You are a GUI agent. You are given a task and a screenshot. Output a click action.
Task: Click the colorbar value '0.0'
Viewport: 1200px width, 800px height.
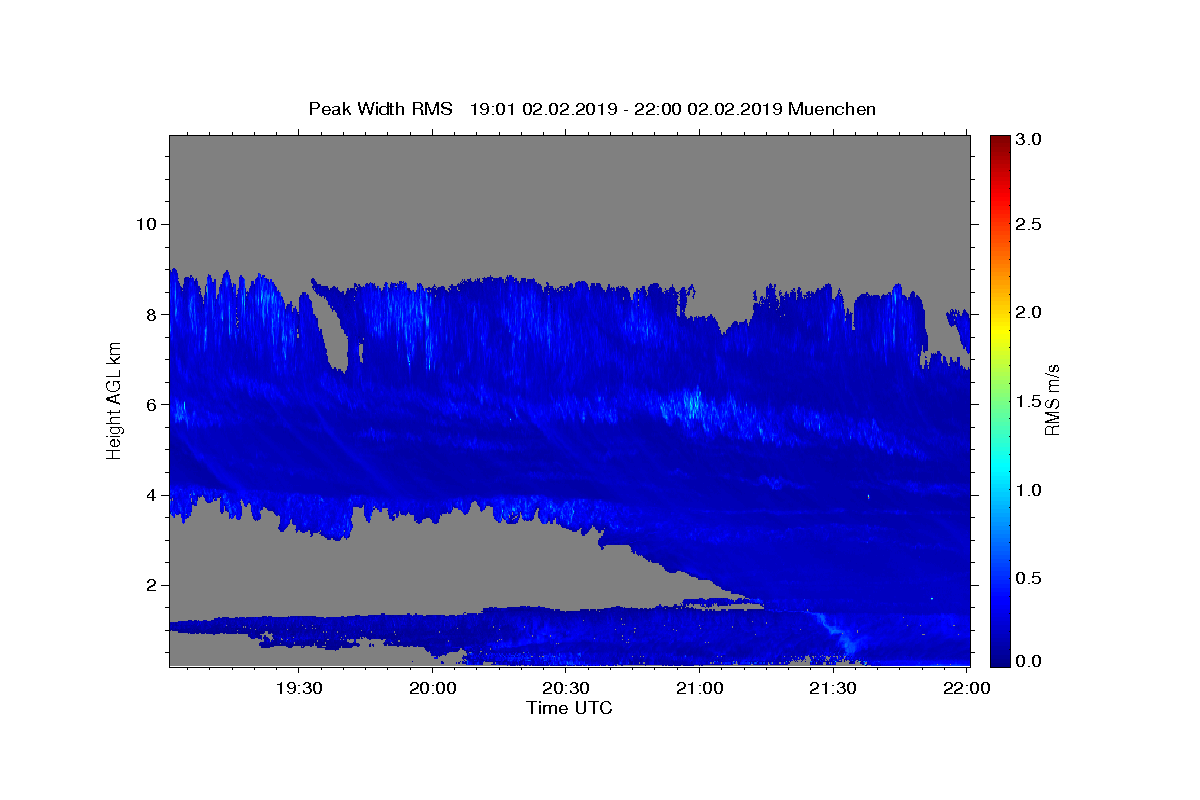click(x=1030, y=661)
